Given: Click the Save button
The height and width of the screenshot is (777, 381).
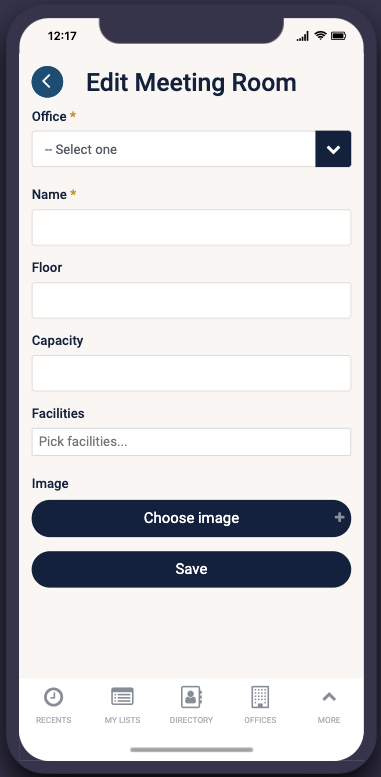Looking at the screenshot, I should (x=191, y=569).
